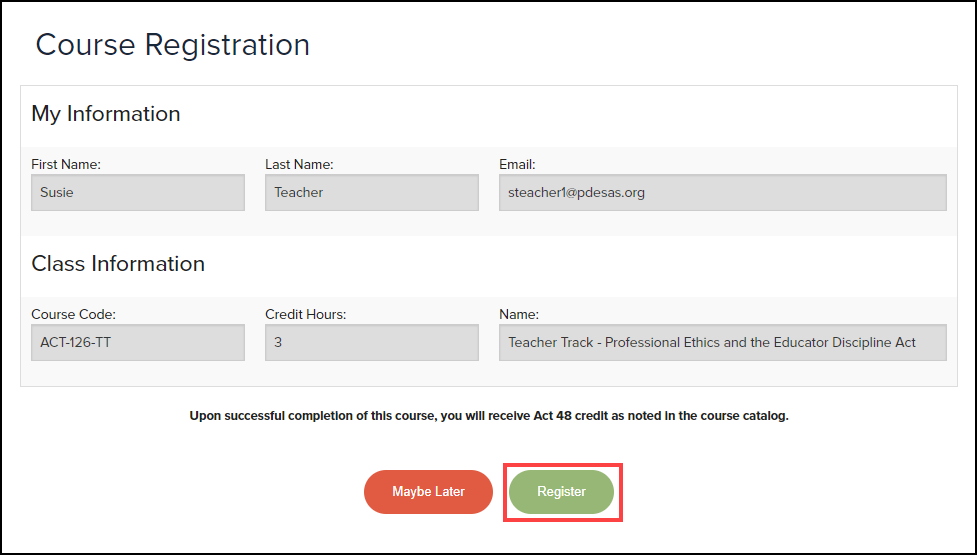Click the Email field with steacher1@pdesas.org

point(722,193)
